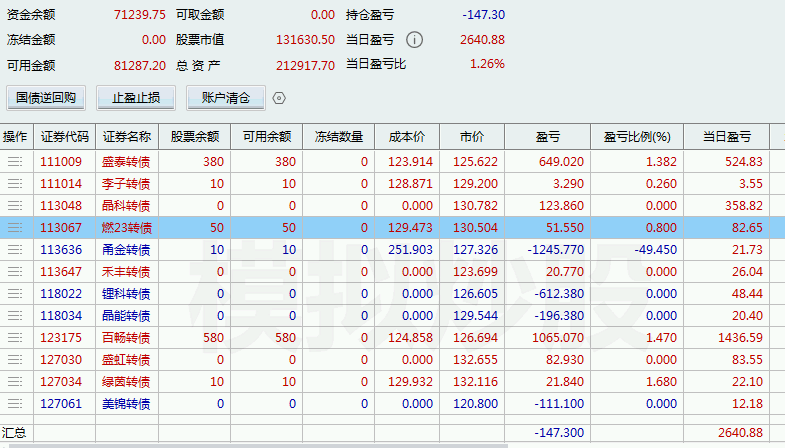Click the 操作 column header
Viewport: 785px width, 448px height.
pyautogui.click(x=15, y=137)
